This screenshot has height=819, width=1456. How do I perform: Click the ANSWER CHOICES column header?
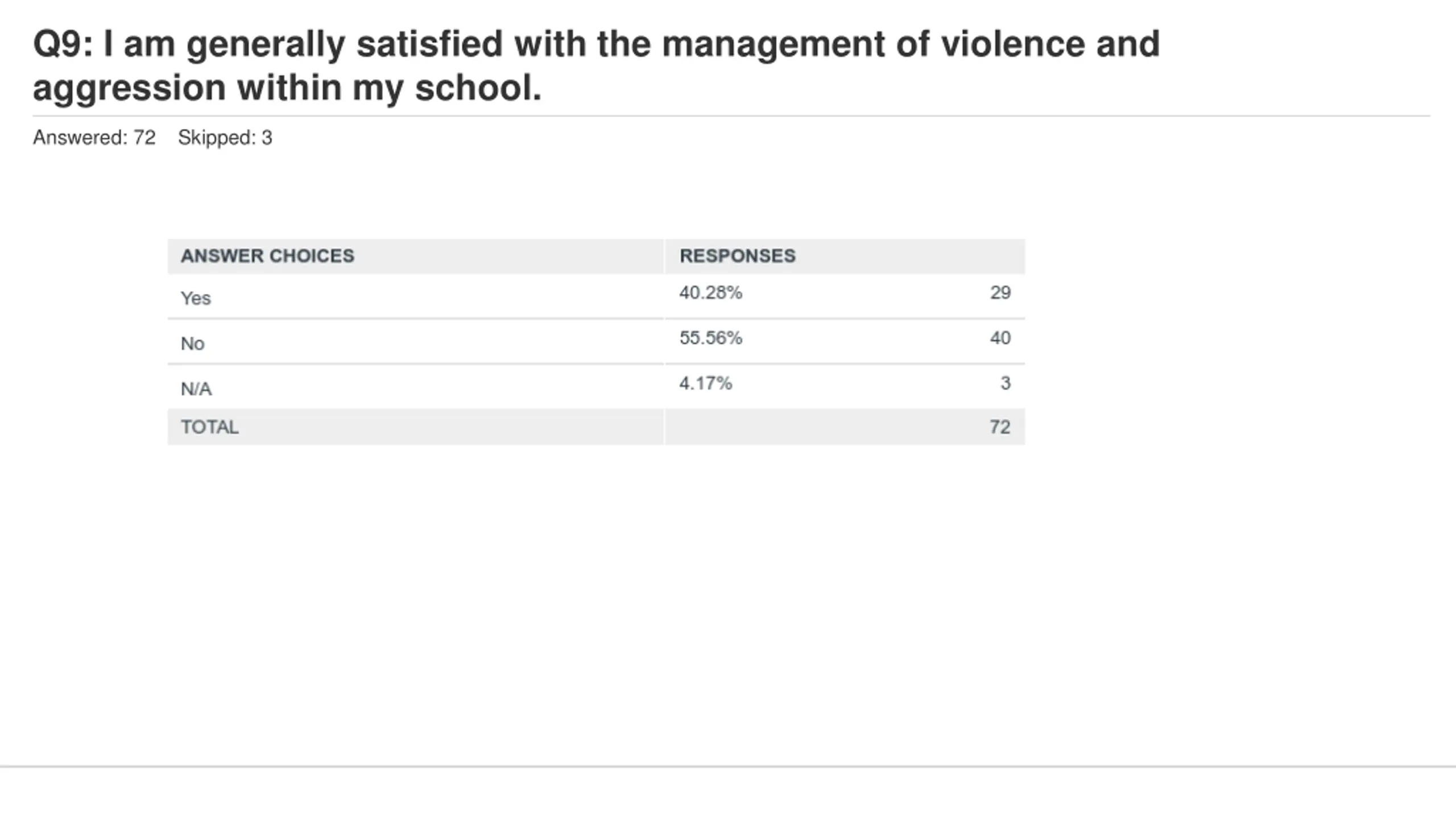pyautogui.click(x=267, y=256)
